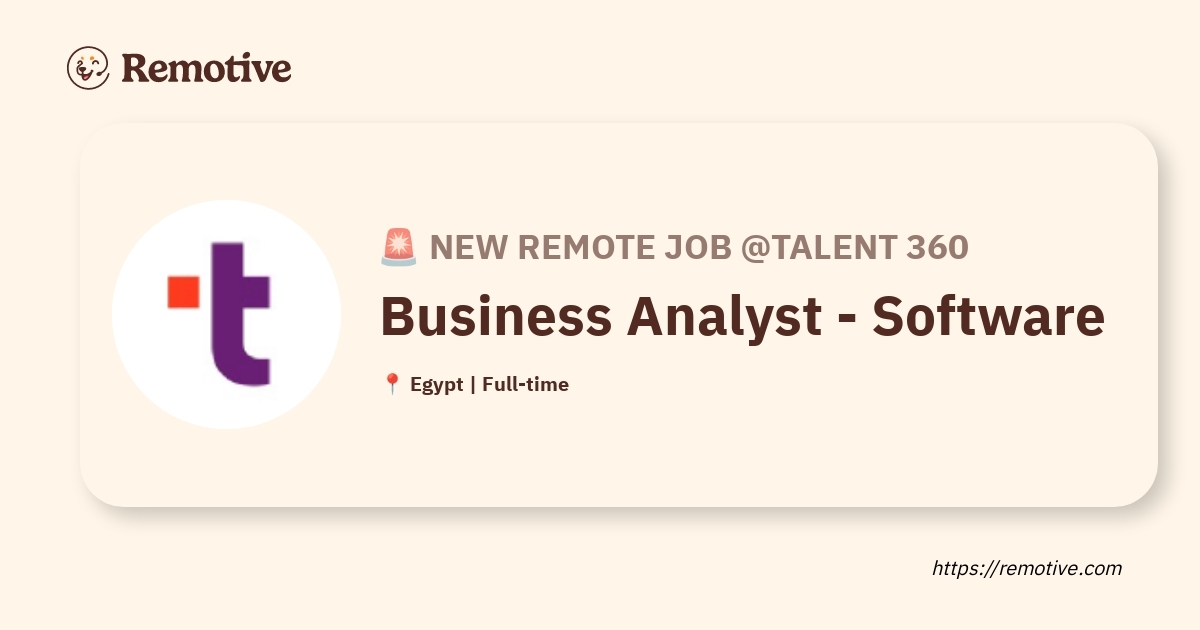The image size is (1200, 630).
Task: Click the number 360 in the heading
Action: coord(935,247)
